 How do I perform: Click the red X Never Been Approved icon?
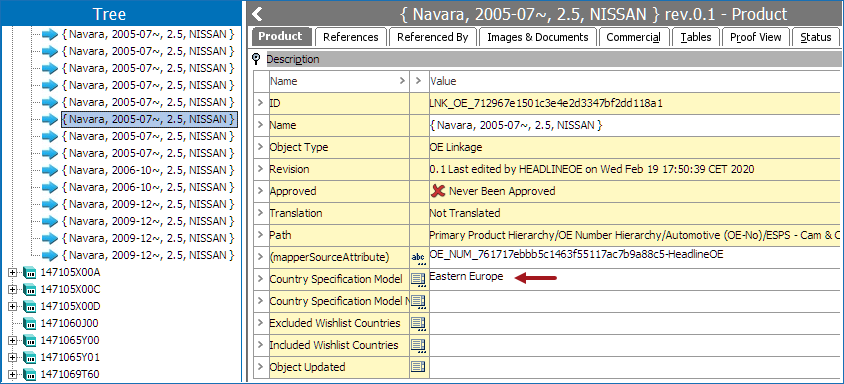(438, 191)
